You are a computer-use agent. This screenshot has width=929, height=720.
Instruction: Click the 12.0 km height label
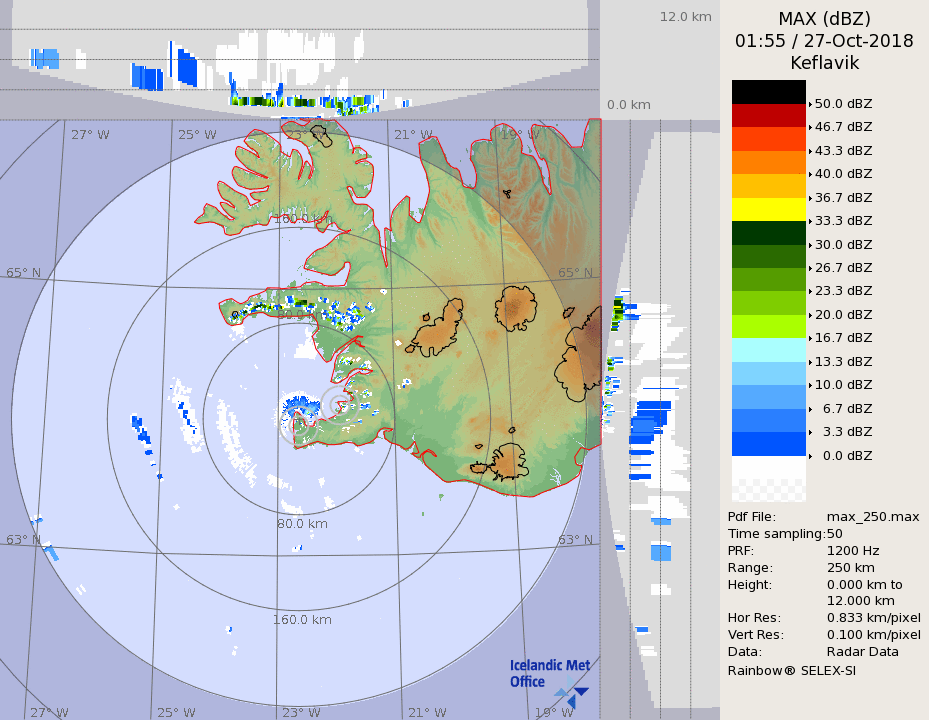pos(685,17)
